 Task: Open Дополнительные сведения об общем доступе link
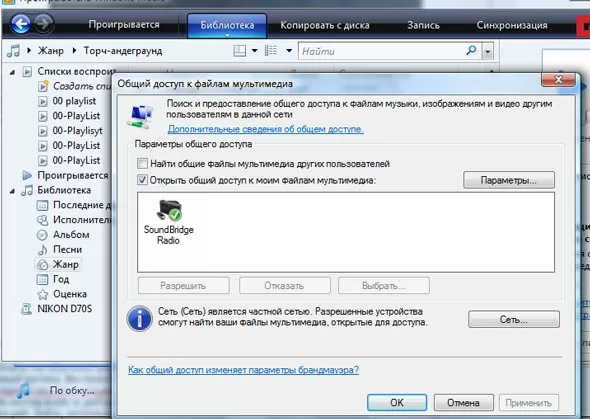pyautogui.click(x=266, y=129)
